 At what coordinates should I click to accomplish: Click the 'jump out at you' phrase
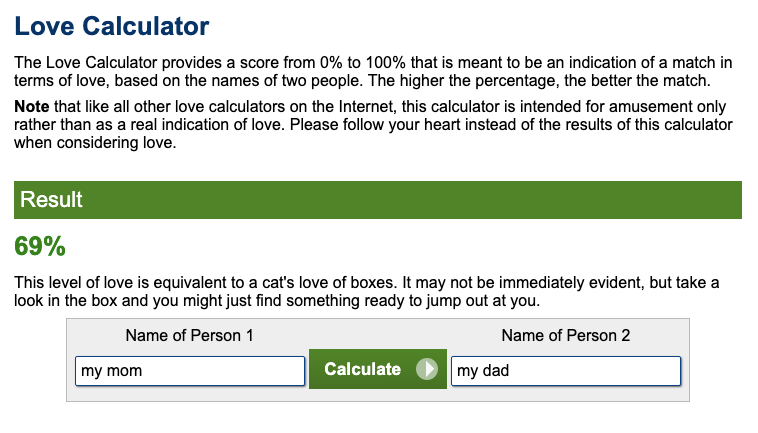483,301
